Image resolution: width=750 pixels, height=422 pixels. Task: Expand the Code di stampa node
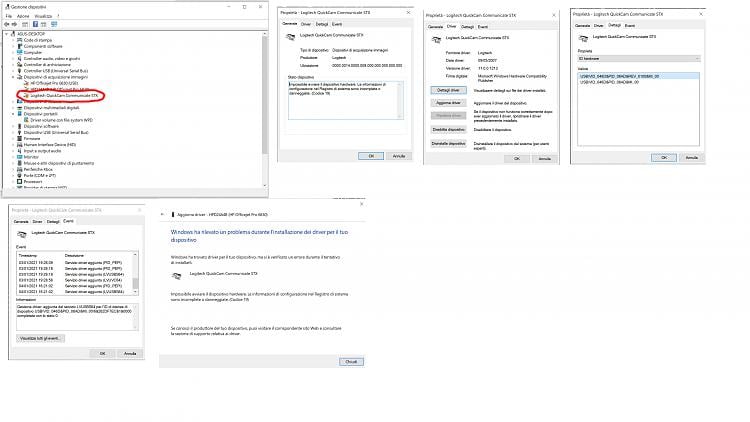pyautogui.click(x=13, y=40)
